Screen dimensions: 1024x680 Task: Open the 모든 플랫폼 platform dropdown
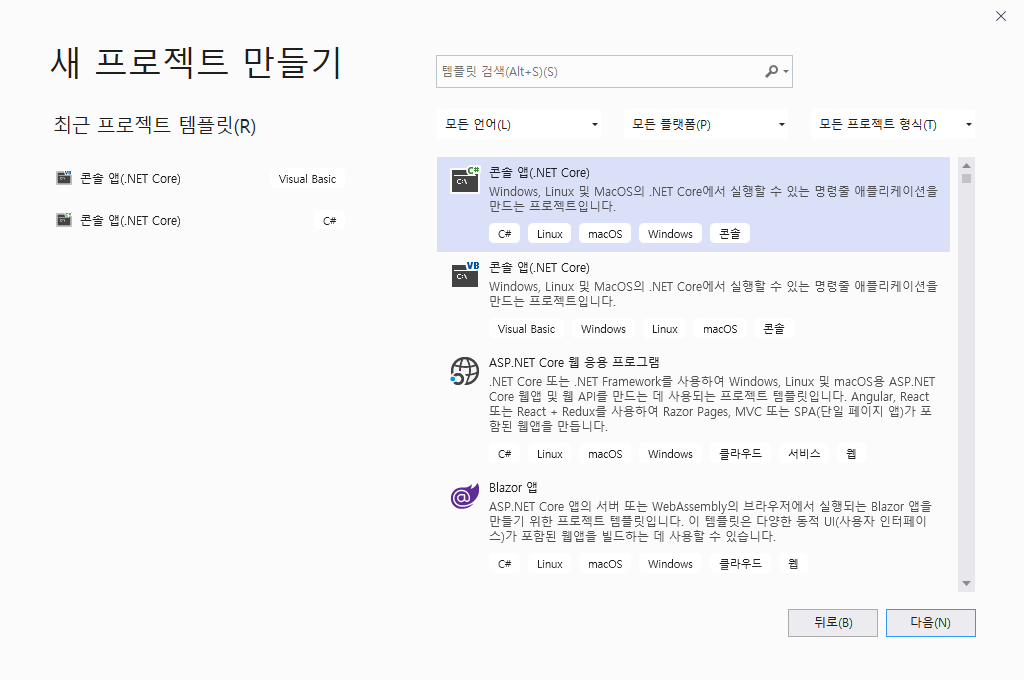point(705,124)
